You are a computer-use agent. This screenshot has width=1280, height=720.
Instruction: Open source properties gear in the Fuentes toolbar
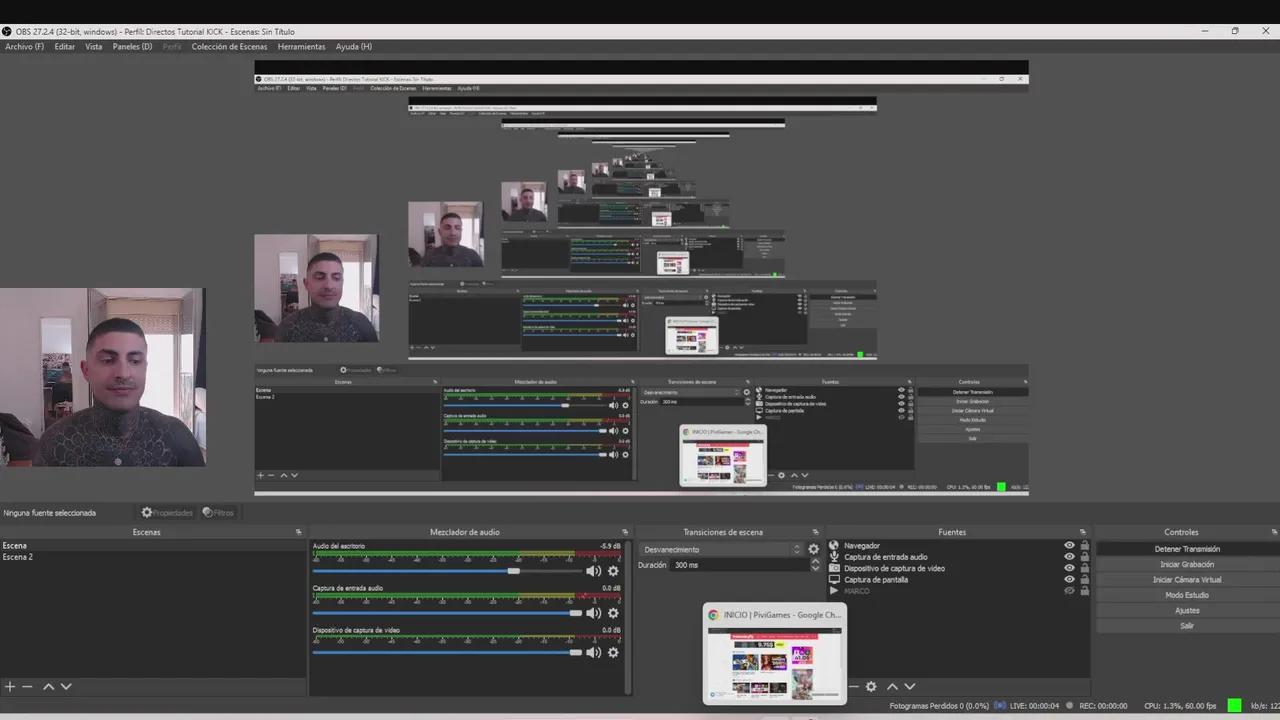click(x=871, y=686)
